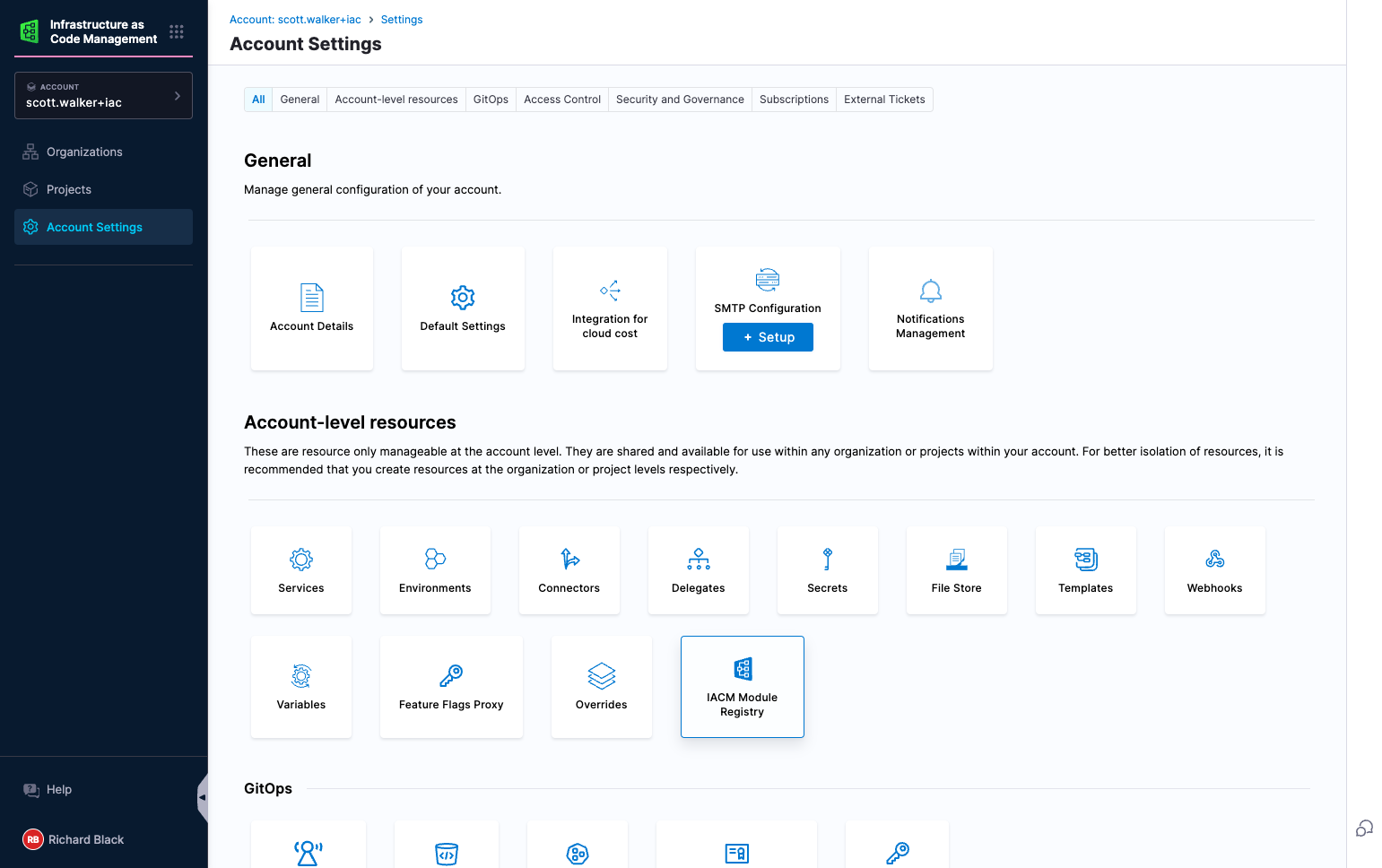1382x868 pixels.
Task: Open the Overrides layers icon
Action: pyautogui.click(x=602, y=676)
